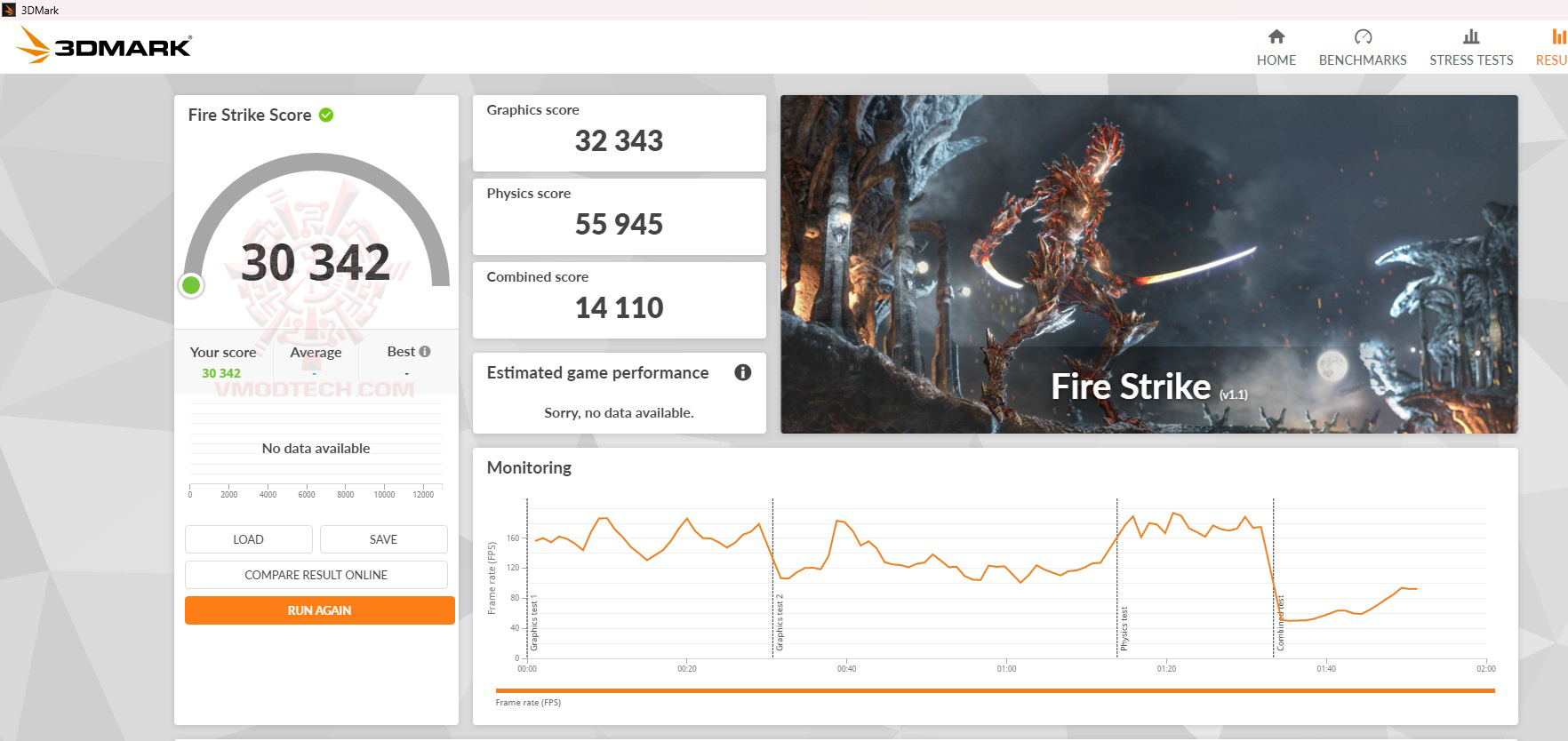Open the STRESS TESTS tab label
The width and height of the screenshot is (1568, 741).
point(1471,60)
